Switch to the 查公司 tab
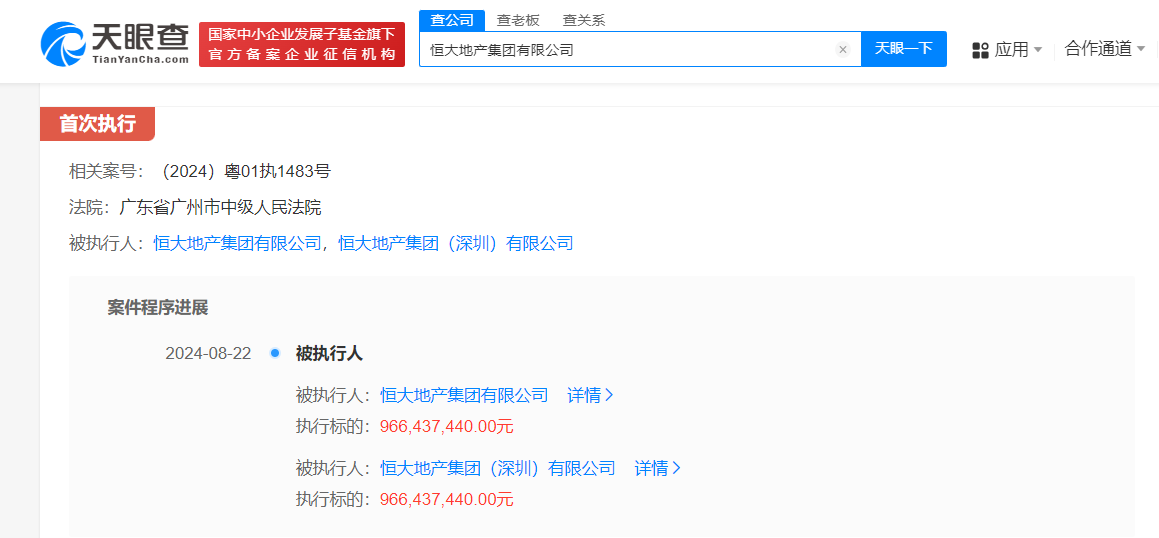The height and width of the screenshot is (538, 1159). [x=452, y=20]
